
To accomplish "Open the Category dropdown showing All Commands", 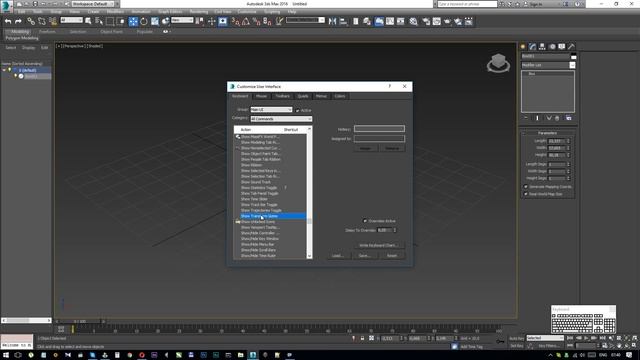I will tap(281, 119).
